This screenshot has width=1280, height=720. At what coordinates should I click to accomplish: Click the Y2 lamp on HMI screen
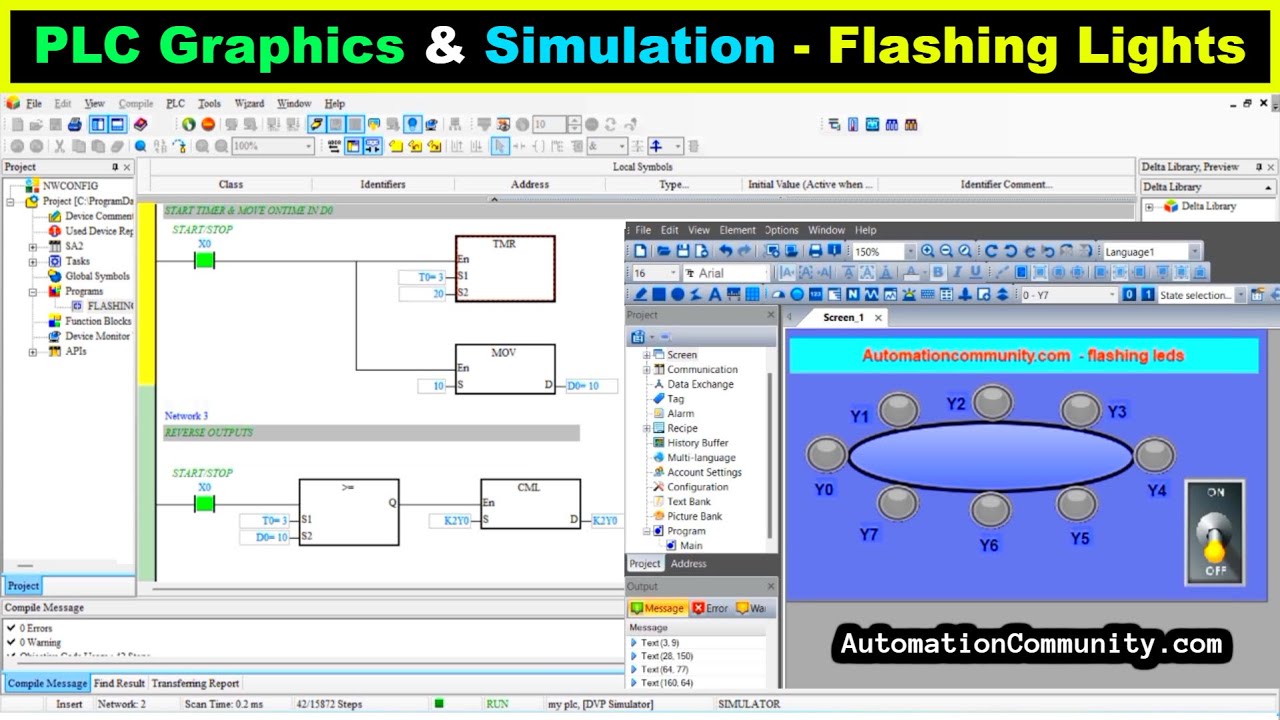coord(992,402)
